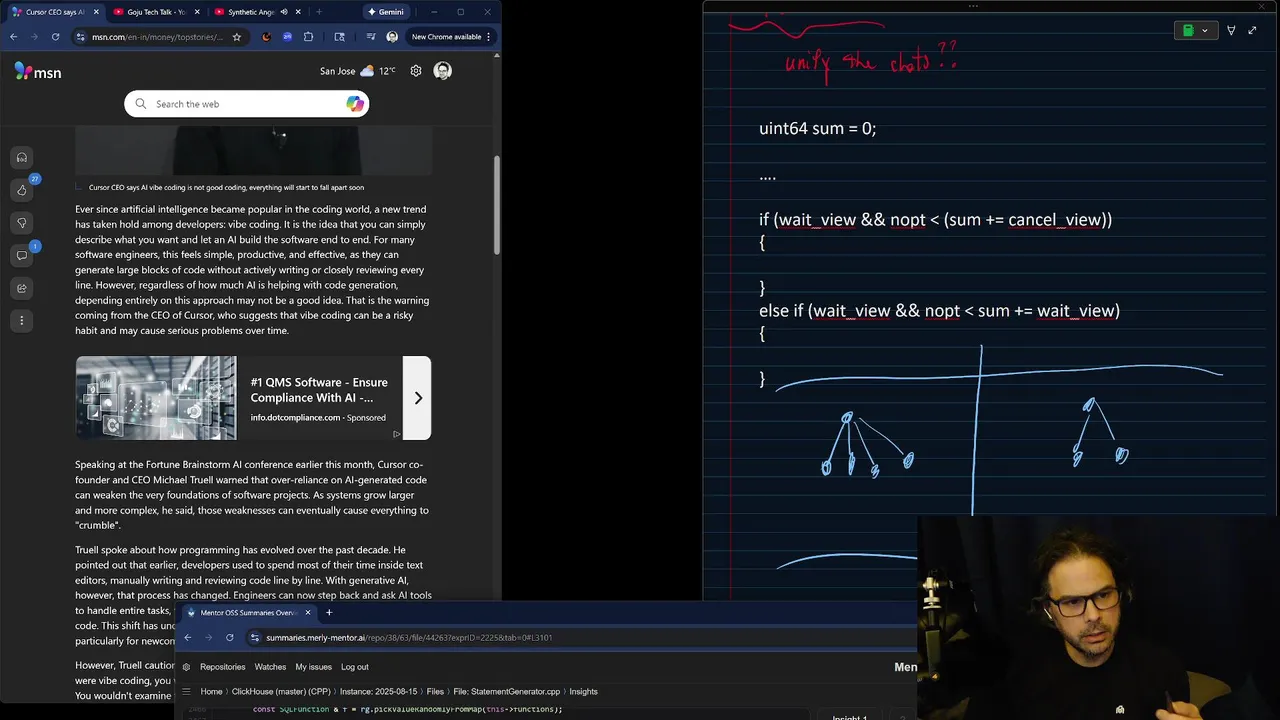Image resolution: width=1280 pixels, height=720 pixels.
Task: Open Watches in Mentor nav
Action: pyautogui.click(x=270, y=667)
